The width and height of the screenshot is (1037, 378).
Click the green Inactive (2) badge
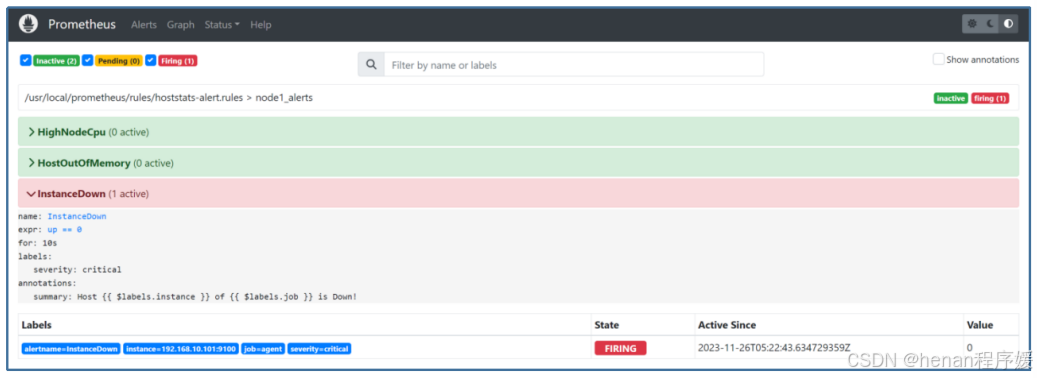pos(56,61)
